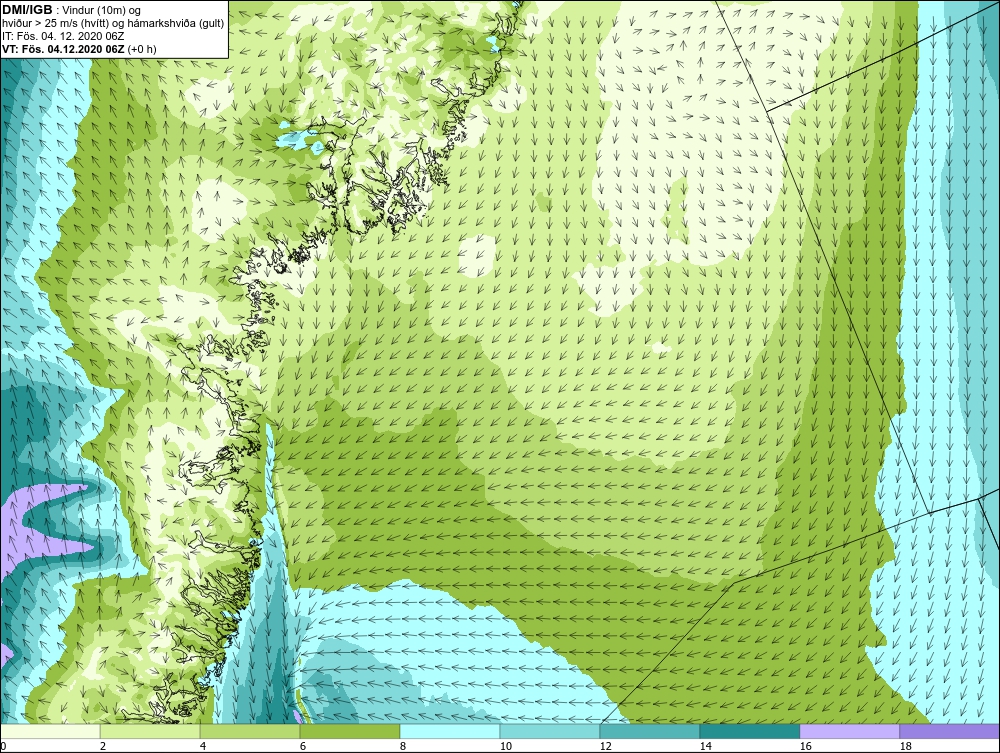Click the 0–2 m/s palest color swatch
The width and height of the screenshot is (1000, 753).
pyautogui.click(x=50, y=731)
